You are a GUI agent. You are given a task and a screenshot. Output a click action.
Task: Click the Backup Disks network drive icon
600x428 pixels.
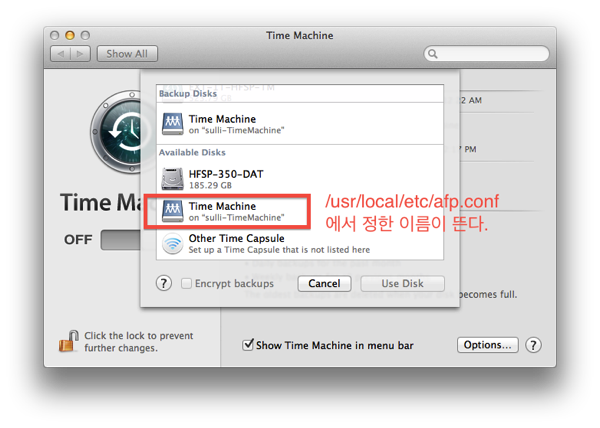173,124
